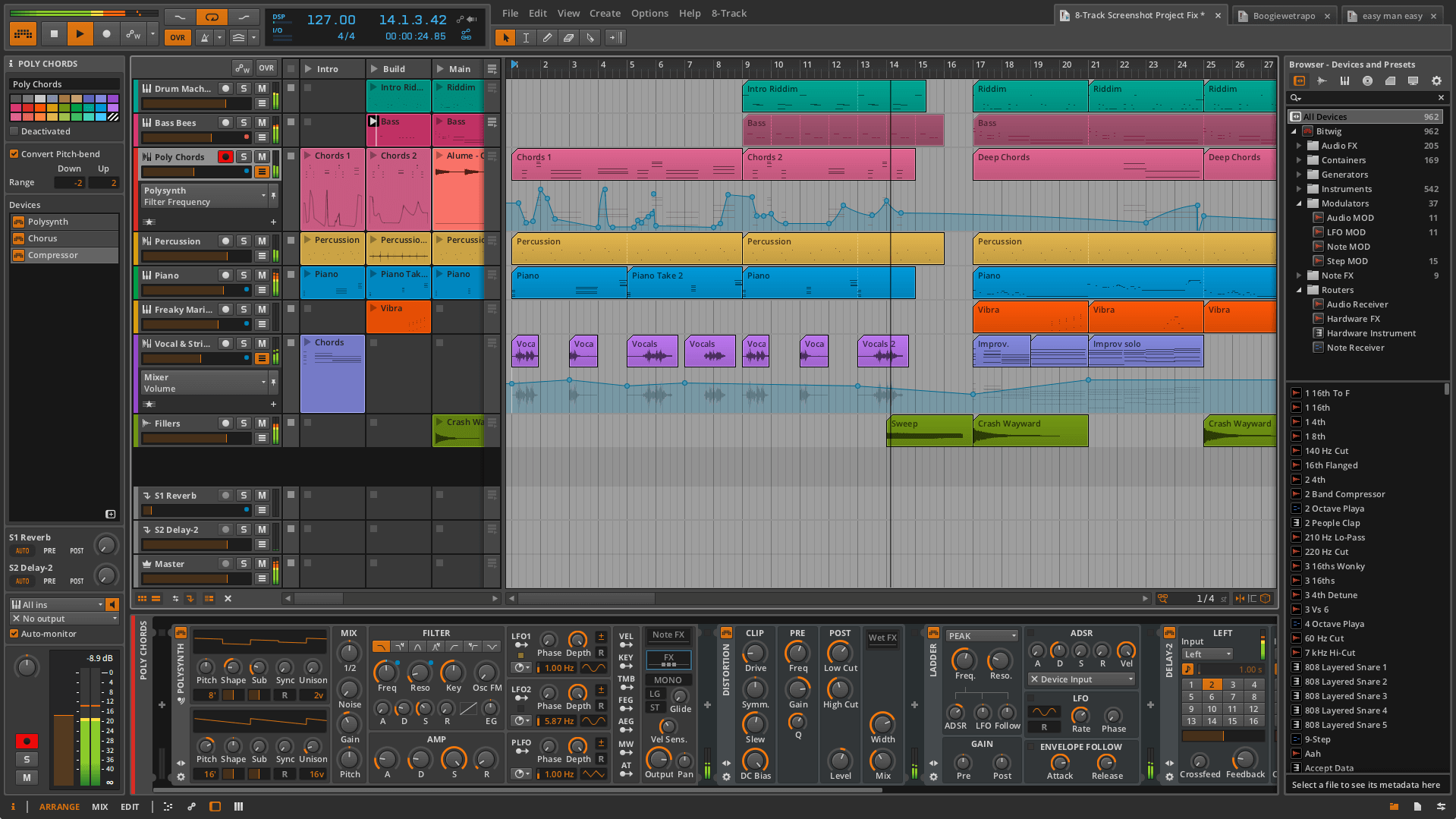Select the Chorus device in Devices list
Screen dimensions: 1456x819
64,238
